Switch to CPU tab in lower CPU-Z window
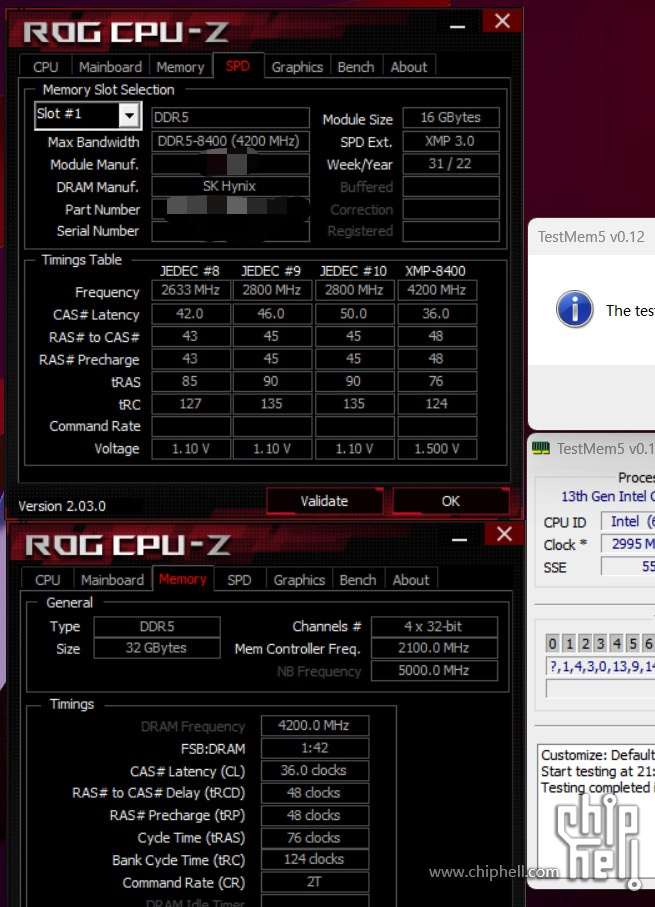Screen dimensions: 655x907 47,580
